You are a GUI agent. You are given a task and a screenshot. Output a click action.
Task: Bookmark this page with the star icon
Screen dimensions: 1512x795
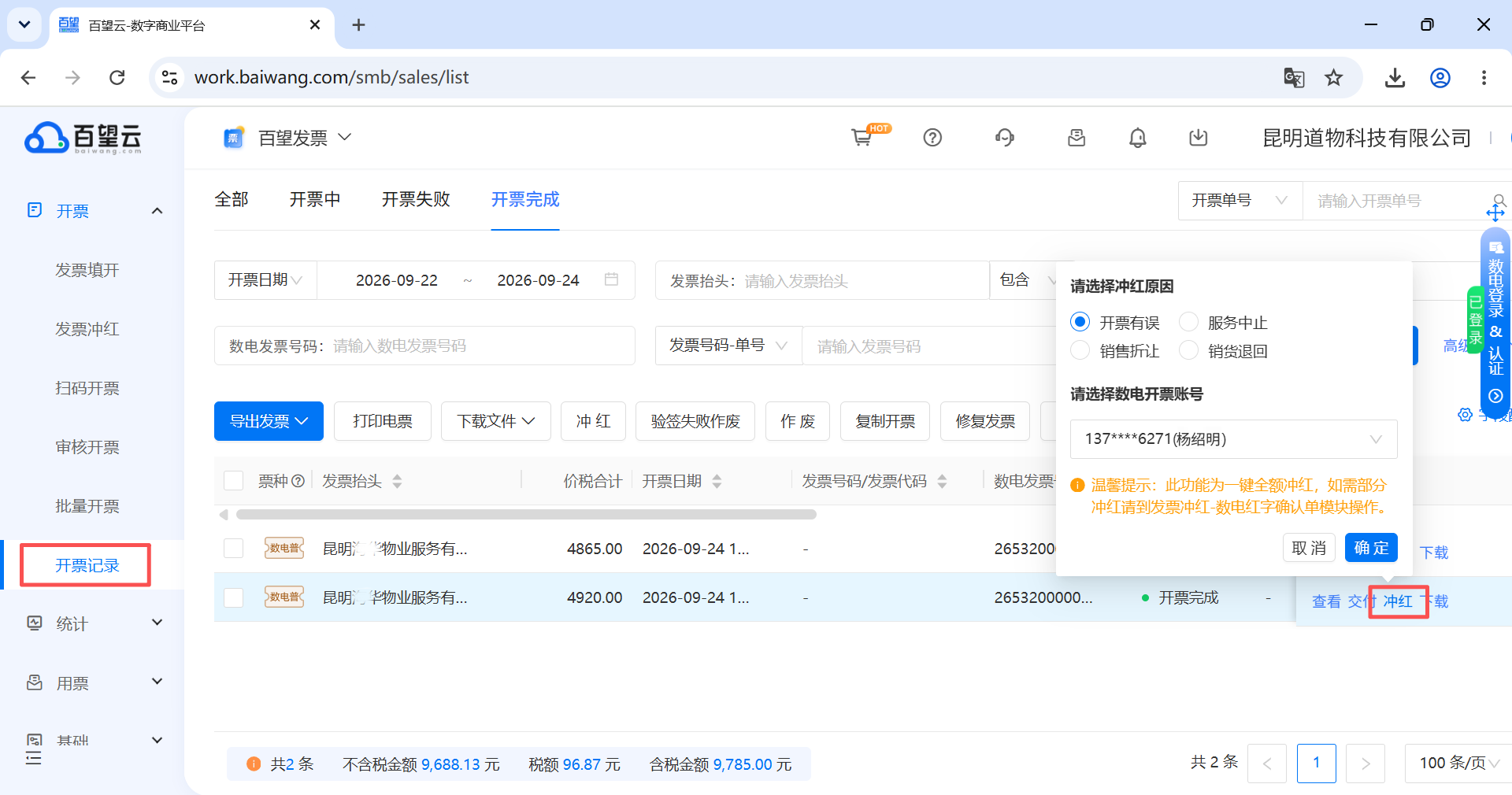(1333, 77)
